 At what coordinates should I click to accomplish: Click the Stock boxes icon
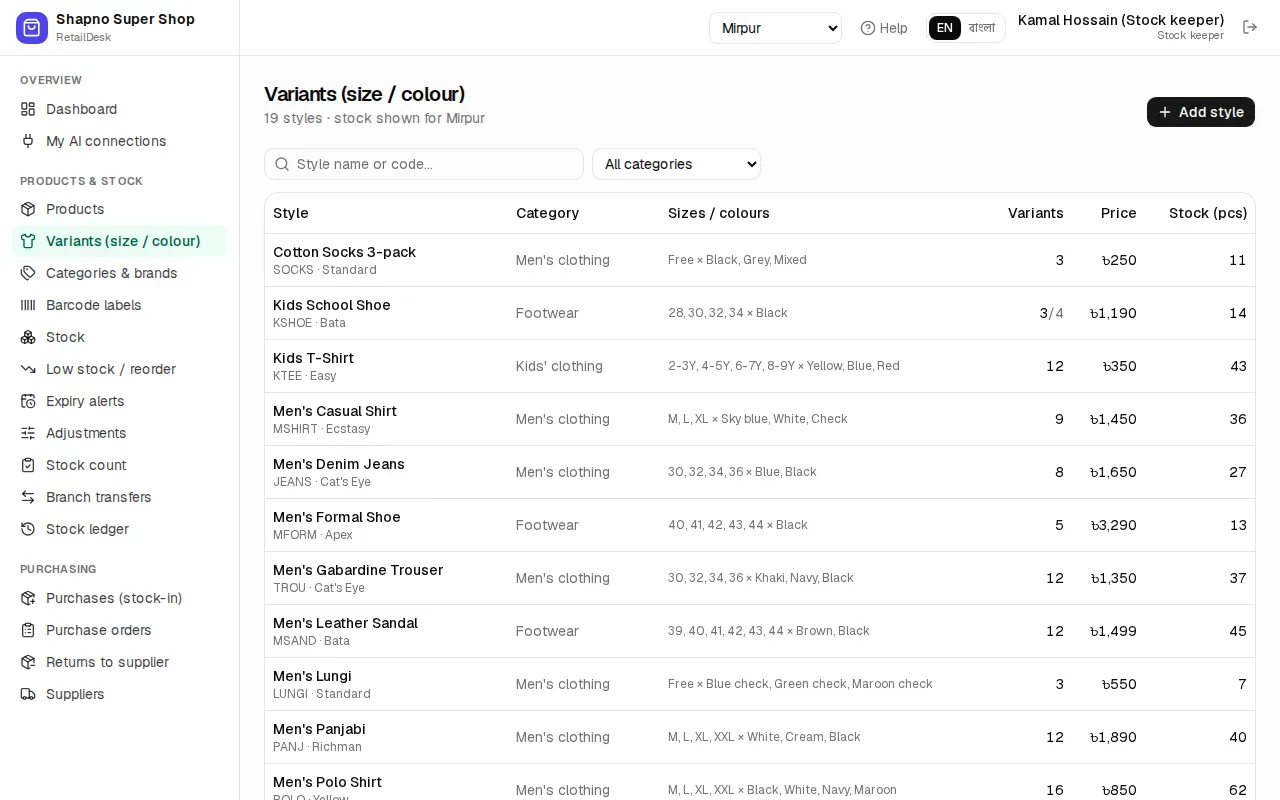[x=28, y=337]
